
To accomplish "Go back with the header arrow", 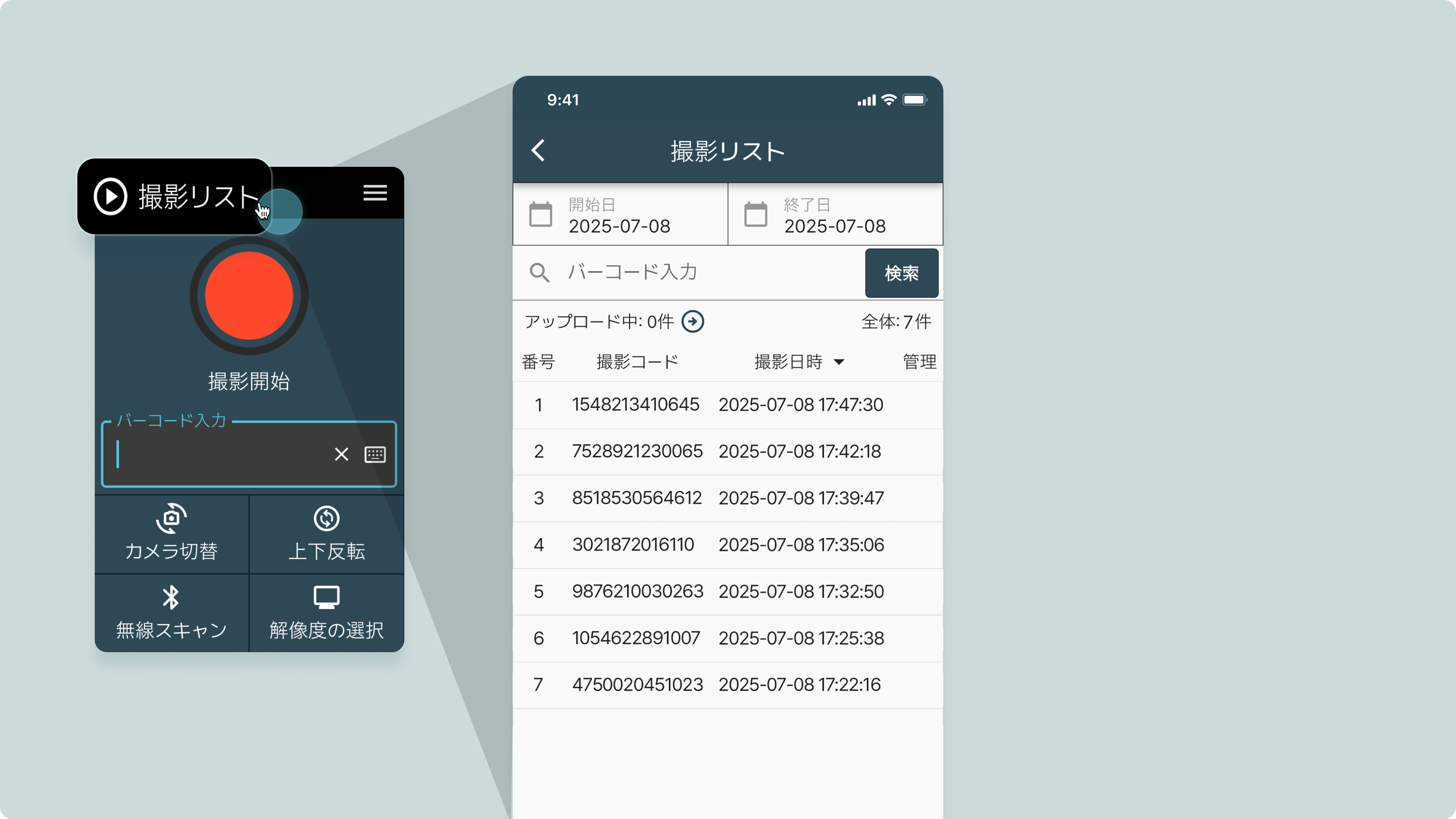I will (x=538, y=151).
